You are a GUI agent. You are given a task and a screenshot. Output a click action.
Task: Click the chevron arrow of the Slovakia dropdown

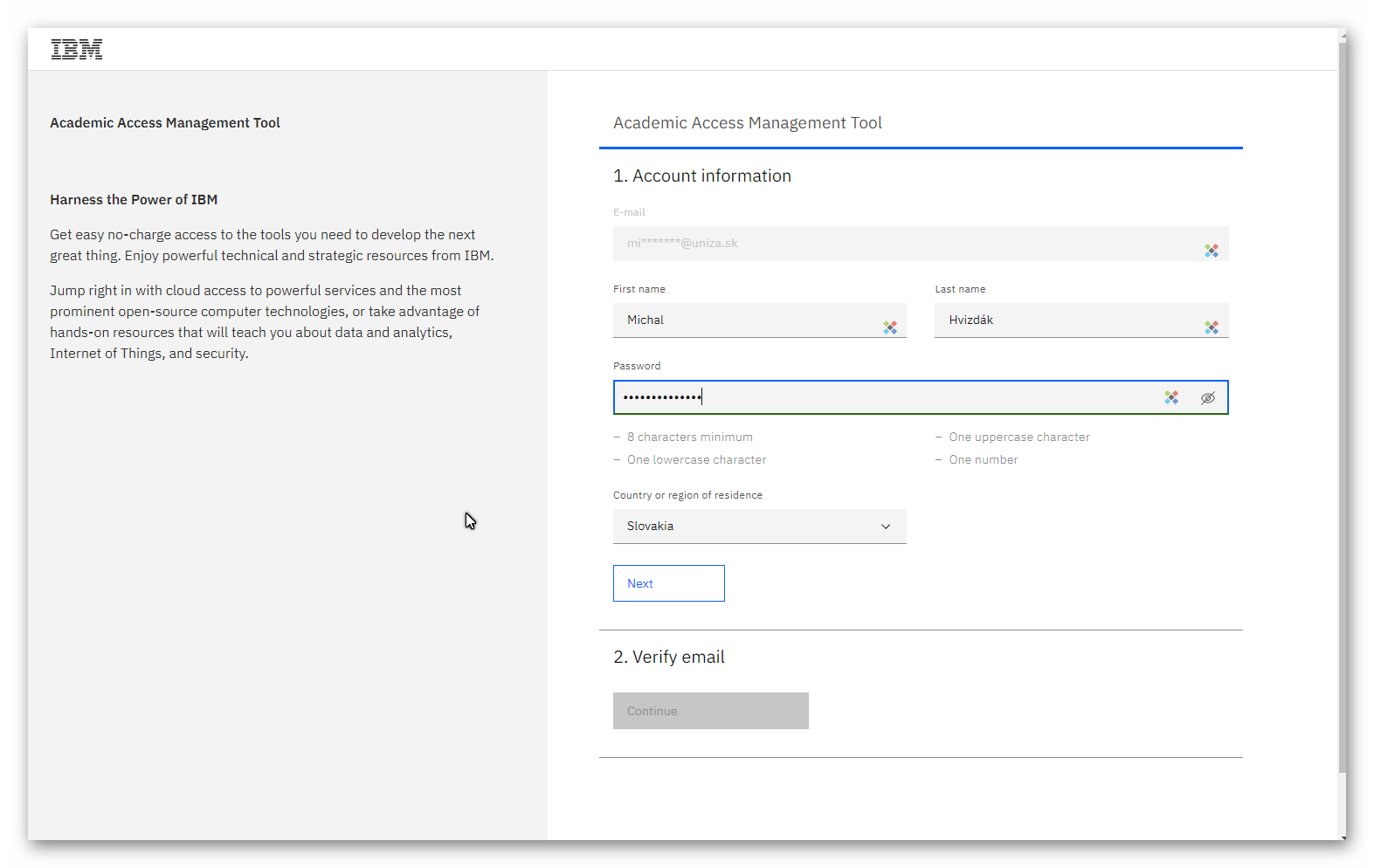(886, 527)
